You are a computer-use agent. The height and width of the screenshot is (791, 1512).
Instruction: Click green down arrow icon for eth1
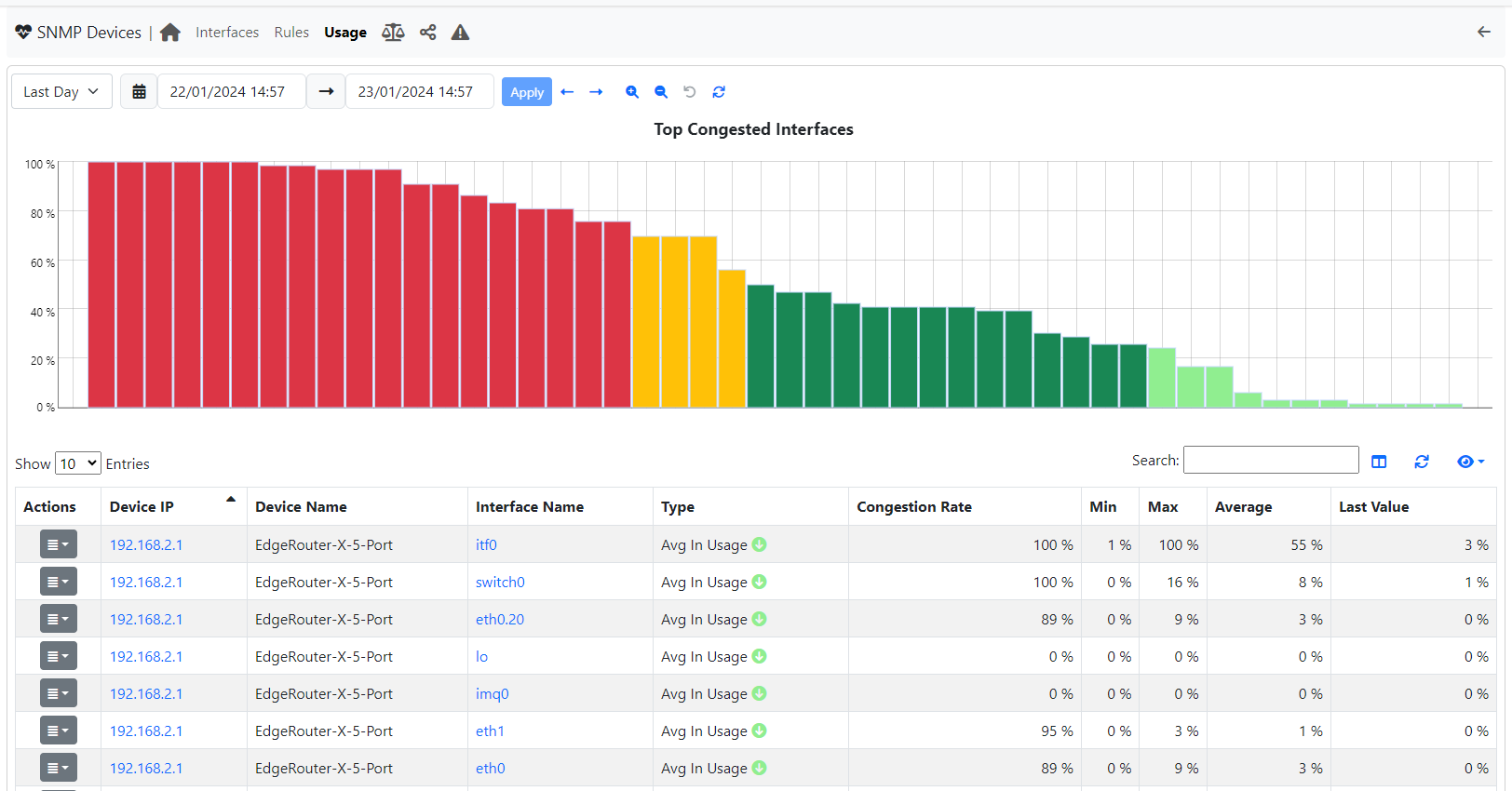(x=760, y=731)
